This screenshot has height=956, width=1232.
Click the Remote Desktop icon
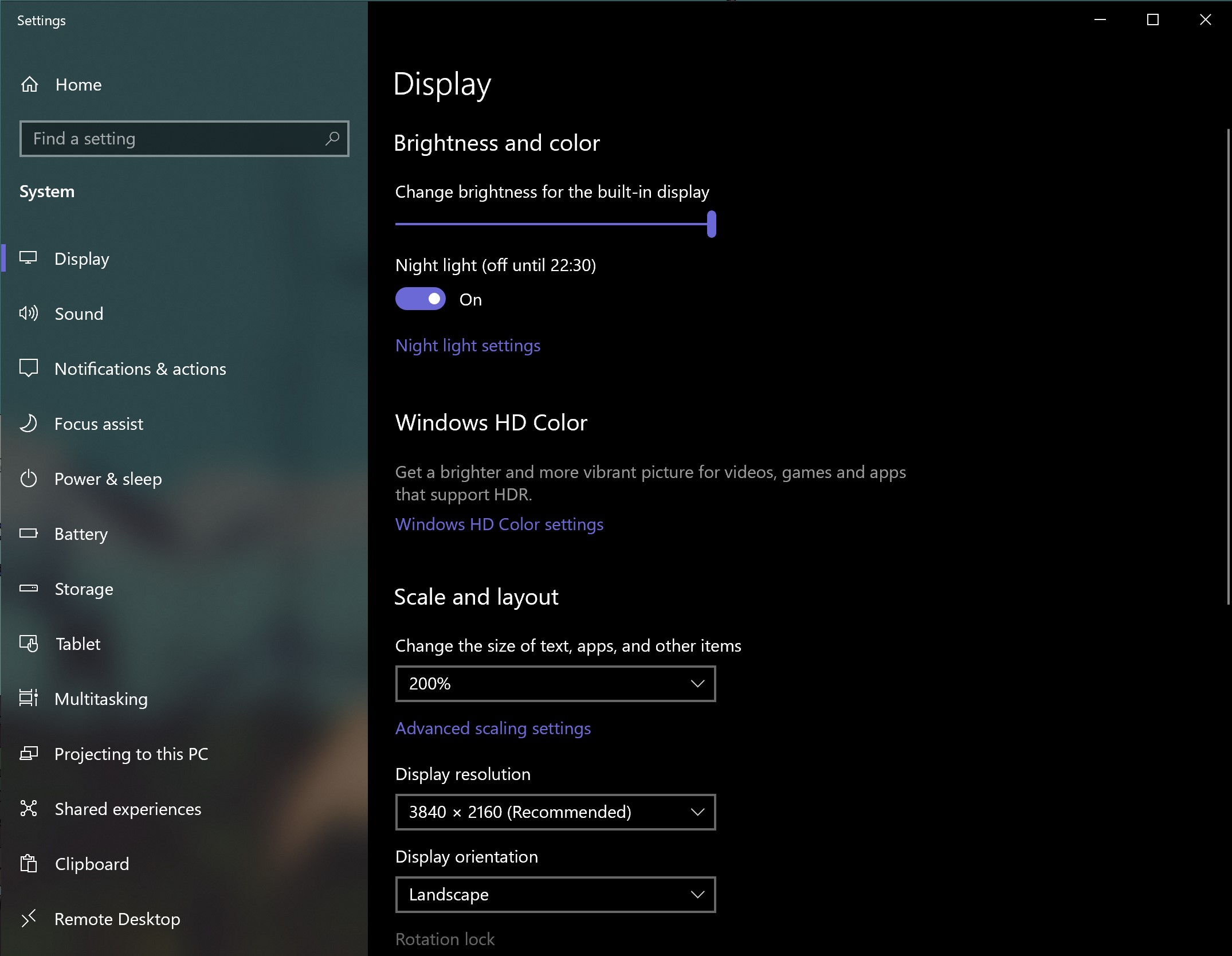coord(28,918)
